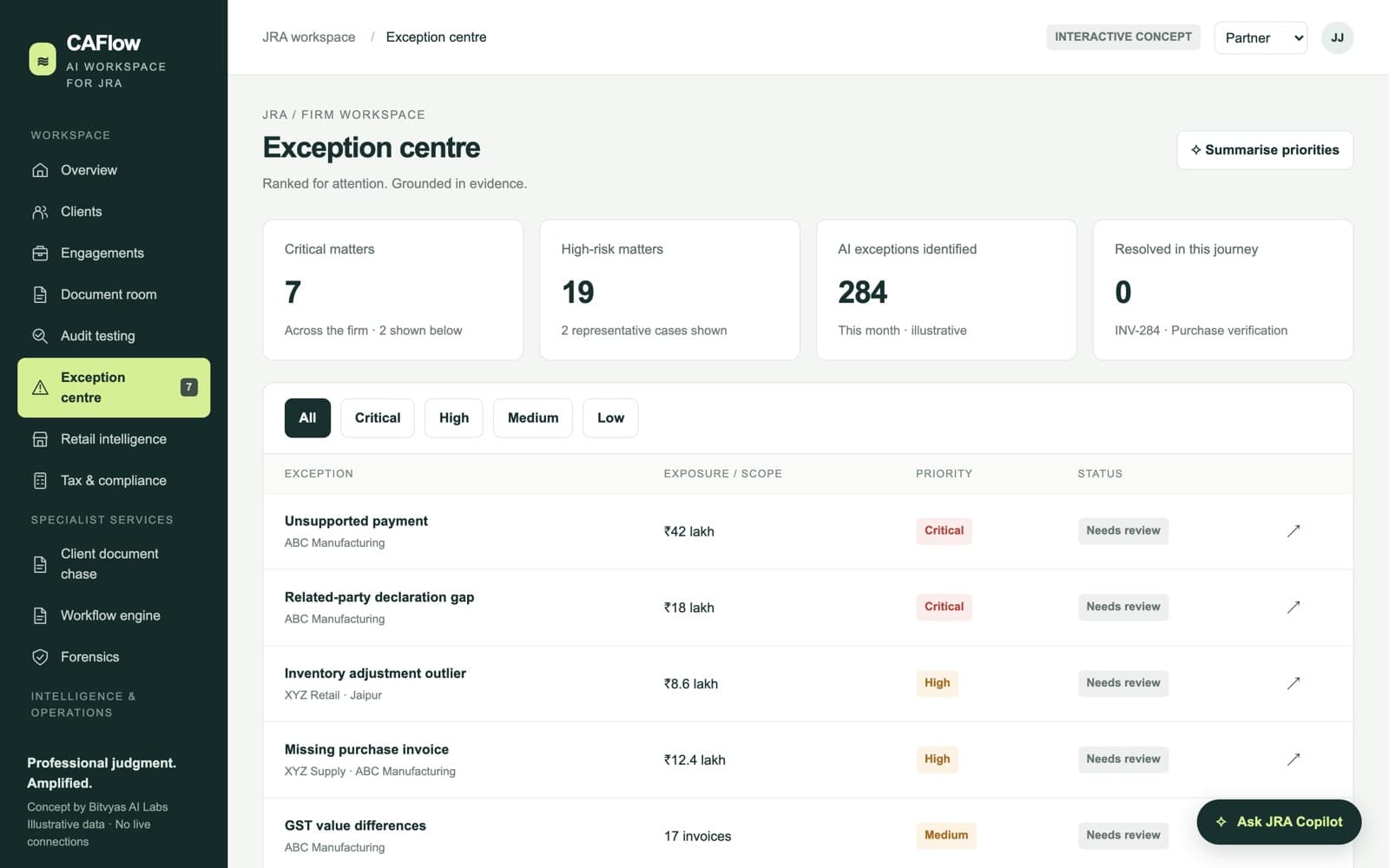Click the Priority column header
The height and width of the screenshot is (868, 1389).
click(944, 474)
